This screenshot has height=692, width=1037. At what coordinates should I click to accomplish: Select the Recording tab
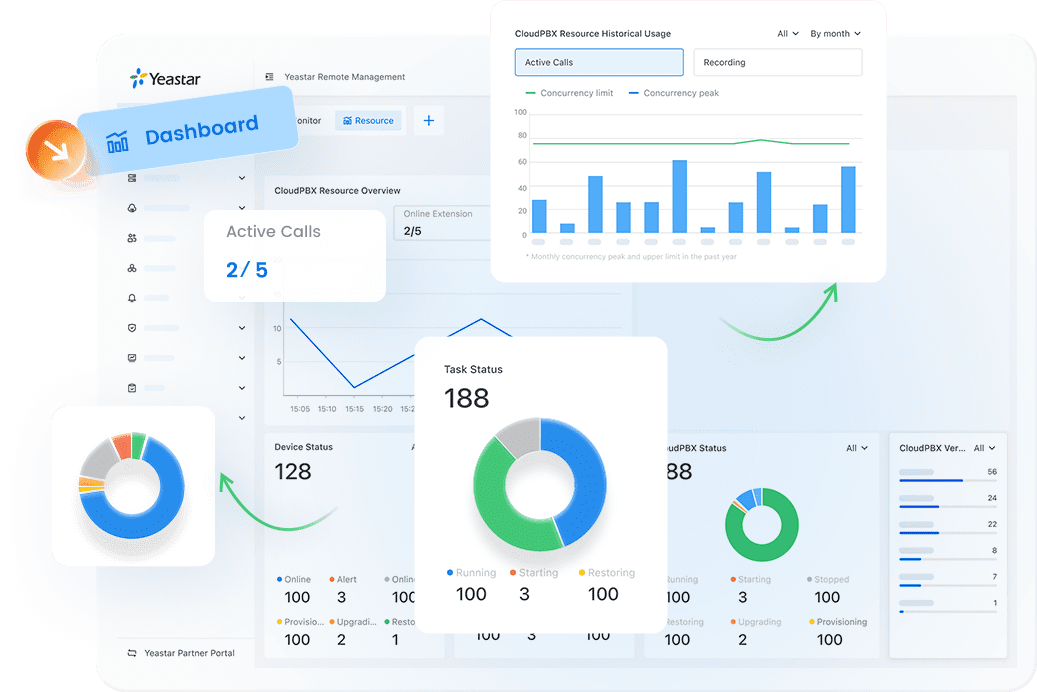pyautogui.click(x=778, y=62)
